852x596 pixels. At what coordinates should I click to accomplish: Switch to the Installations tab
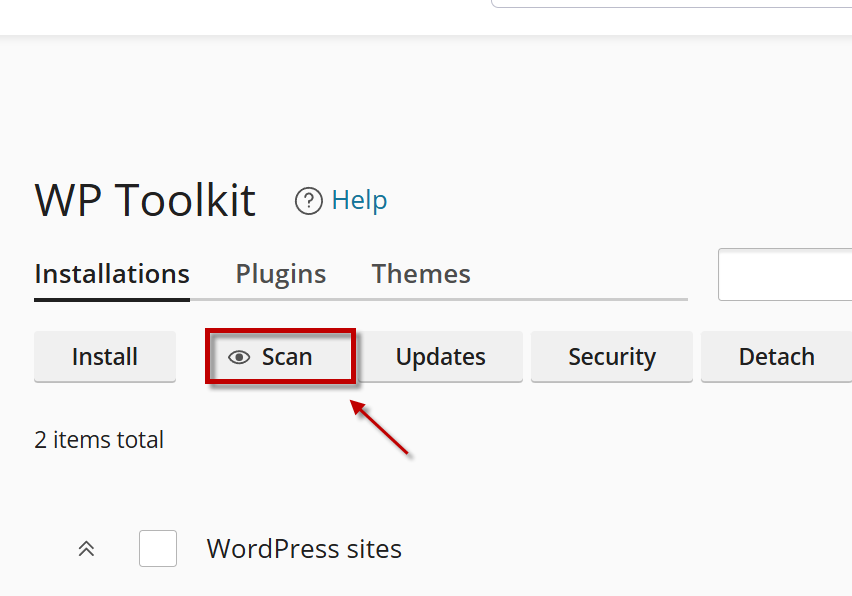pyautogui.click(x=112, y=274)
